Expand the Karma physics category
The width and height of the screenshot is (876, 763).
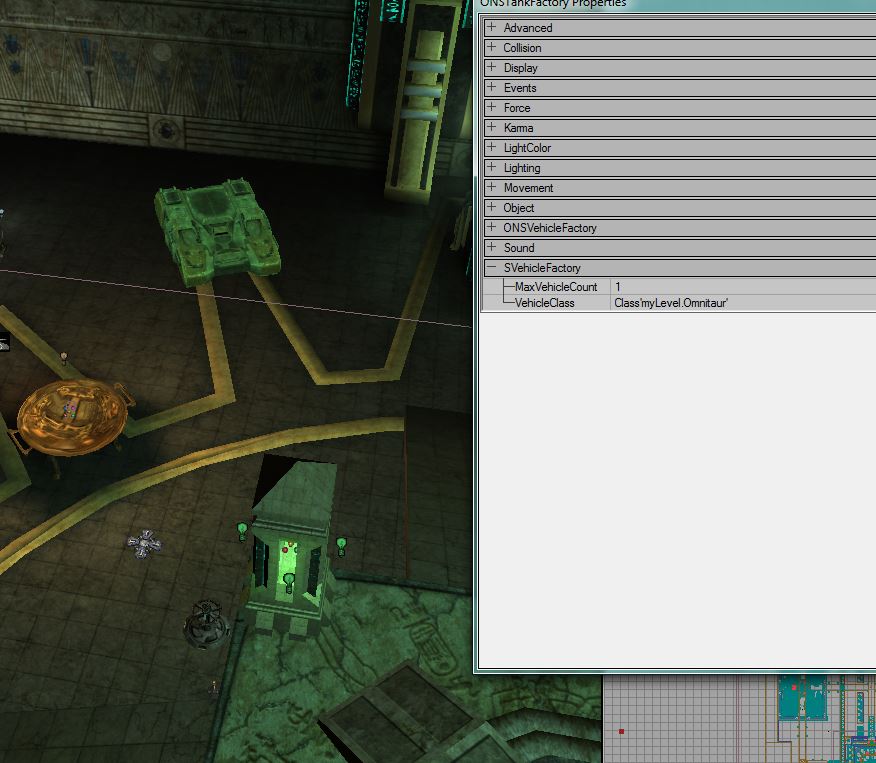[x=491, y=128]
